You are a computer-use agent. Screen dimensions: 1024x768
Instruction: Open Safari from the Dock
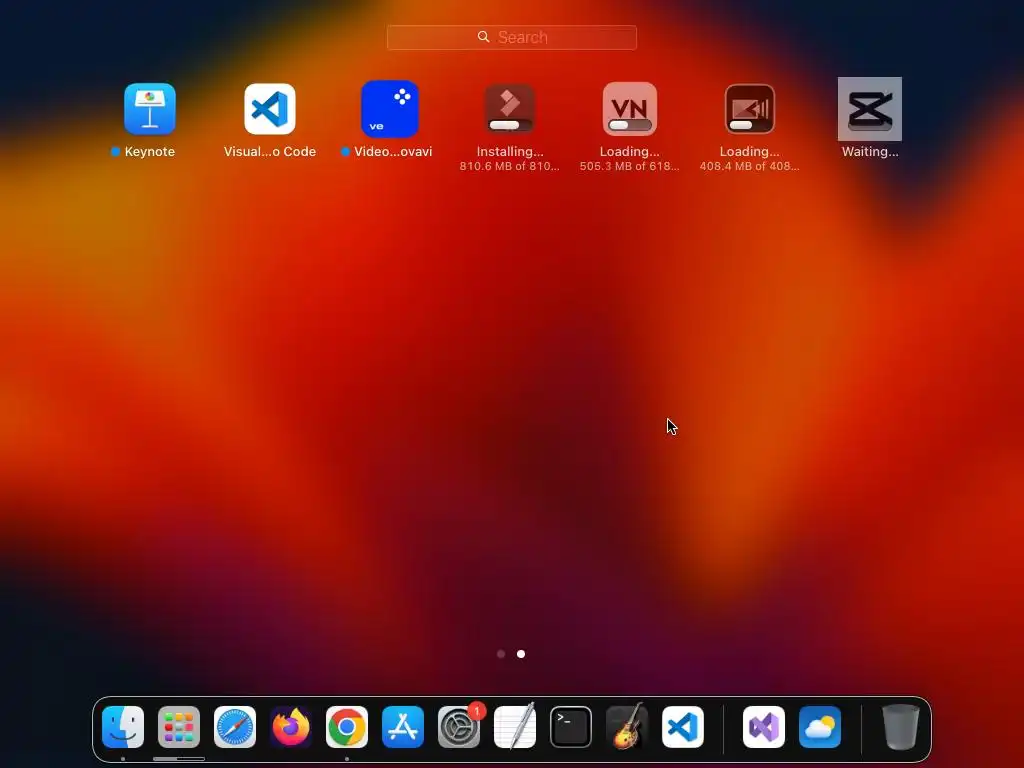click(235, 727)
